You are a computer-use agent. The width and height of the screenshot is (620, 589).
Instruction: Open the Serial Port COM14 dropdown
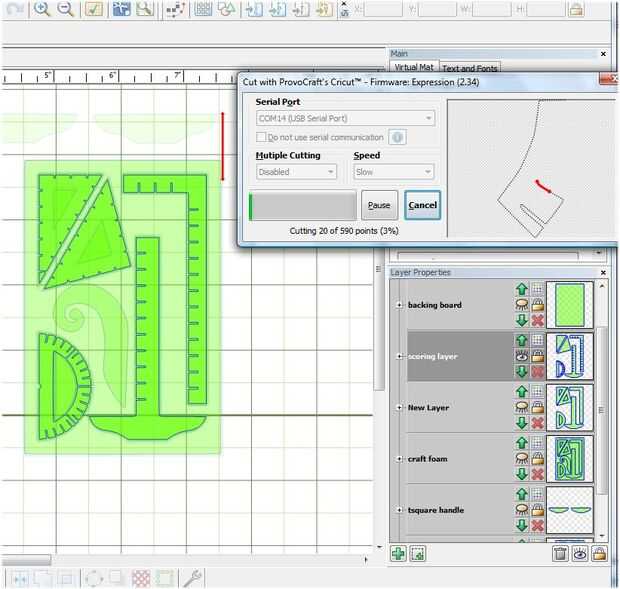(346, 118)
